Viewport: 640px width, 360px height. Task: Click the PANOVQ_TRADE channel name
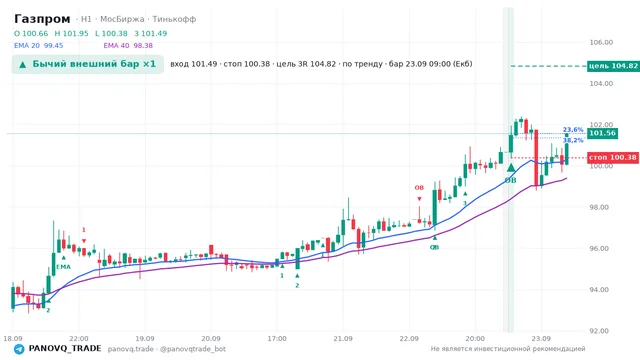click(x=65, y=349)
